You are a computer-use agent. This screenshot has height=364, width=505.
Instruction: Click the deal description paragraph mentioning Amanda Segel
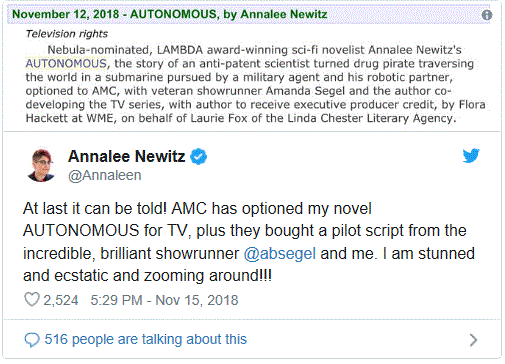click(255, 84)
